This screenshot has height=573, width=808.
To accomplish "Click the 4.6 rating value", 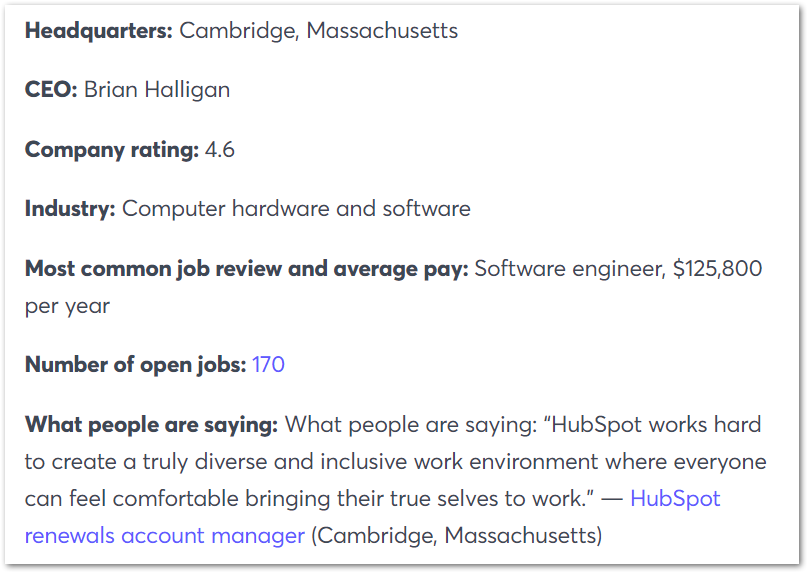I will tap(220, 150).
